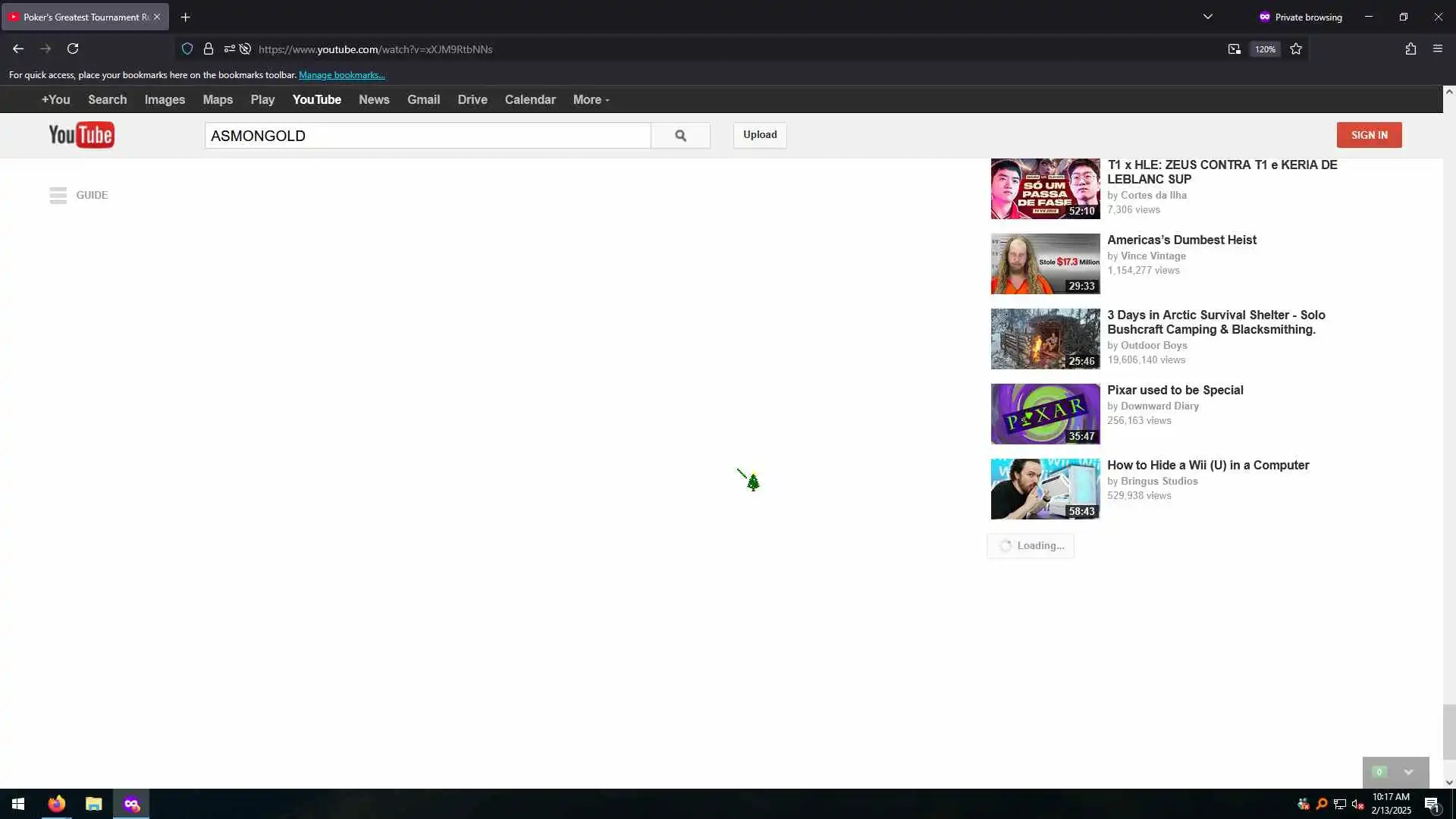Viewport: 1456px width, 819px height.
Task: Select Images in the top navigation bar
Action: click(x=165, y=99)
